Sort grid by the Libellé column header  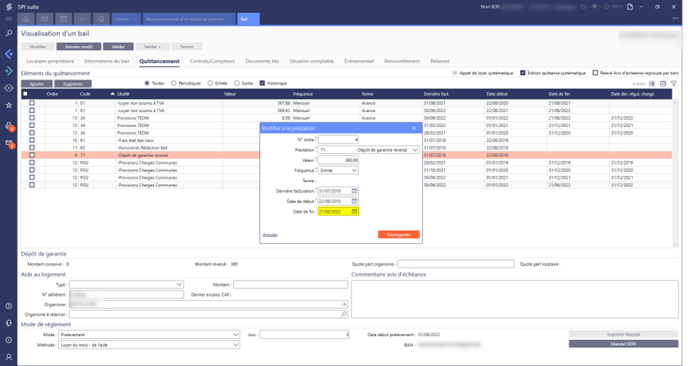(x=123, y=94)
